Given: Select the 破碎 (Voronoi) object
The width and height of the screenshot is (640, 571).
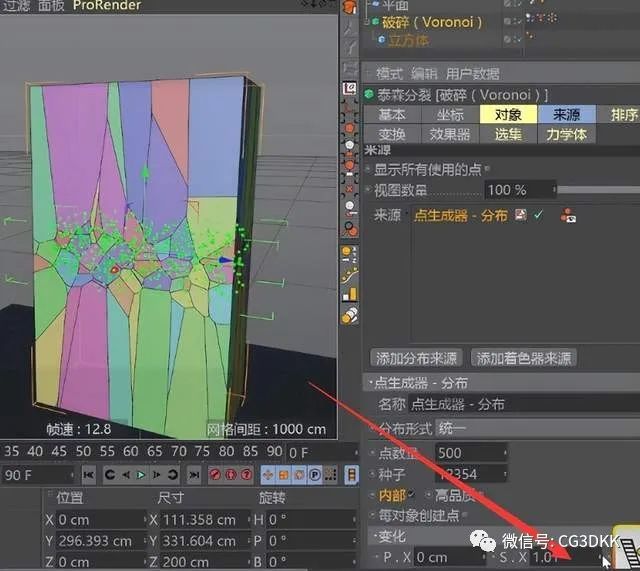Looking at the screenshot, I should [432, 22].
